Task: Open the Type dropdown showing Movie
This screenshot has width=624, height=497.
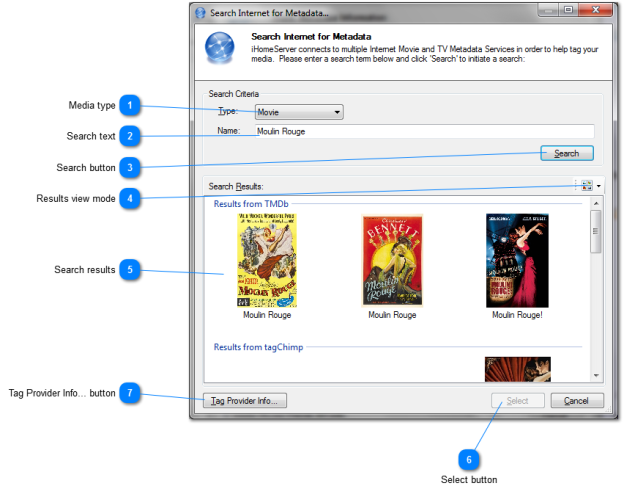Action: point(299,112)
